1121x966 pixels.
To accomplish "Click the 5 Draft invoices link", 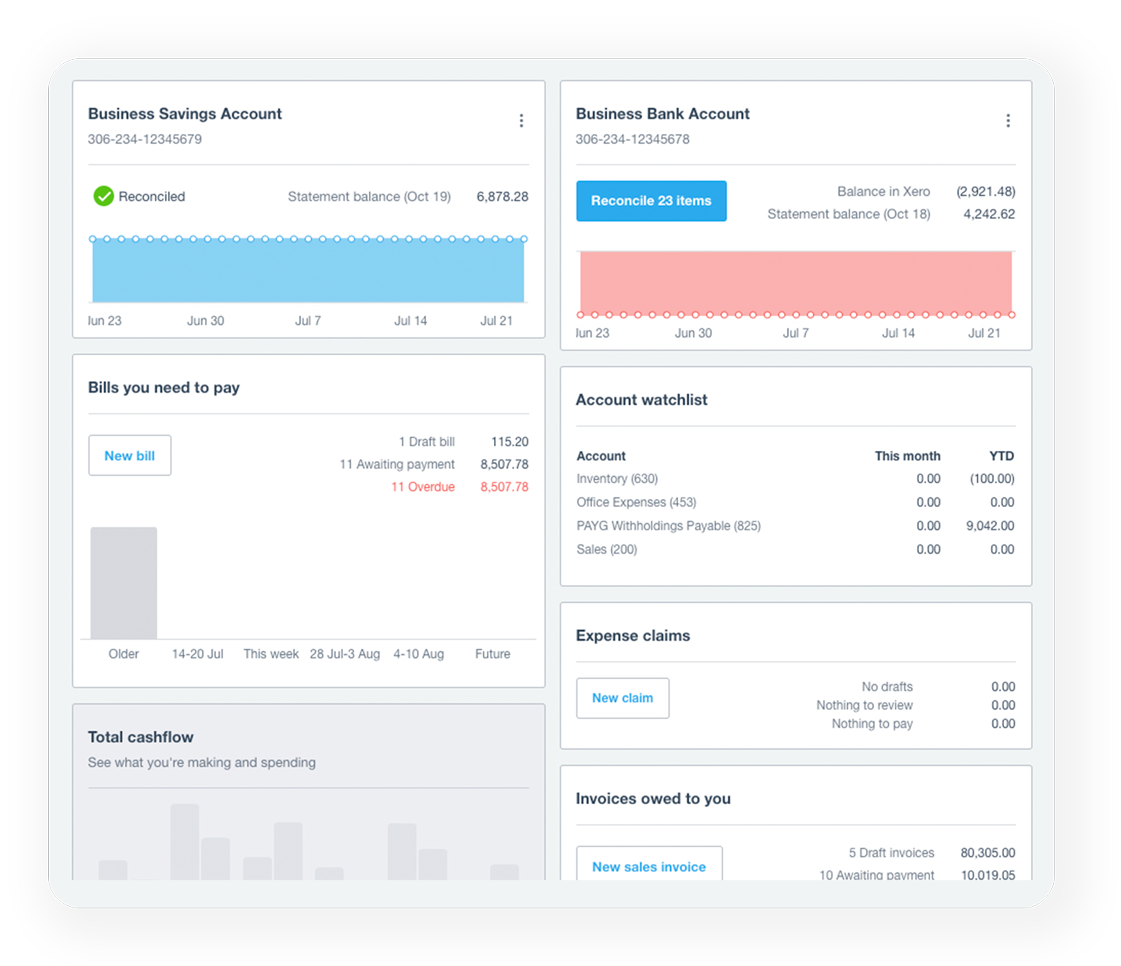I will click(892, 852).
